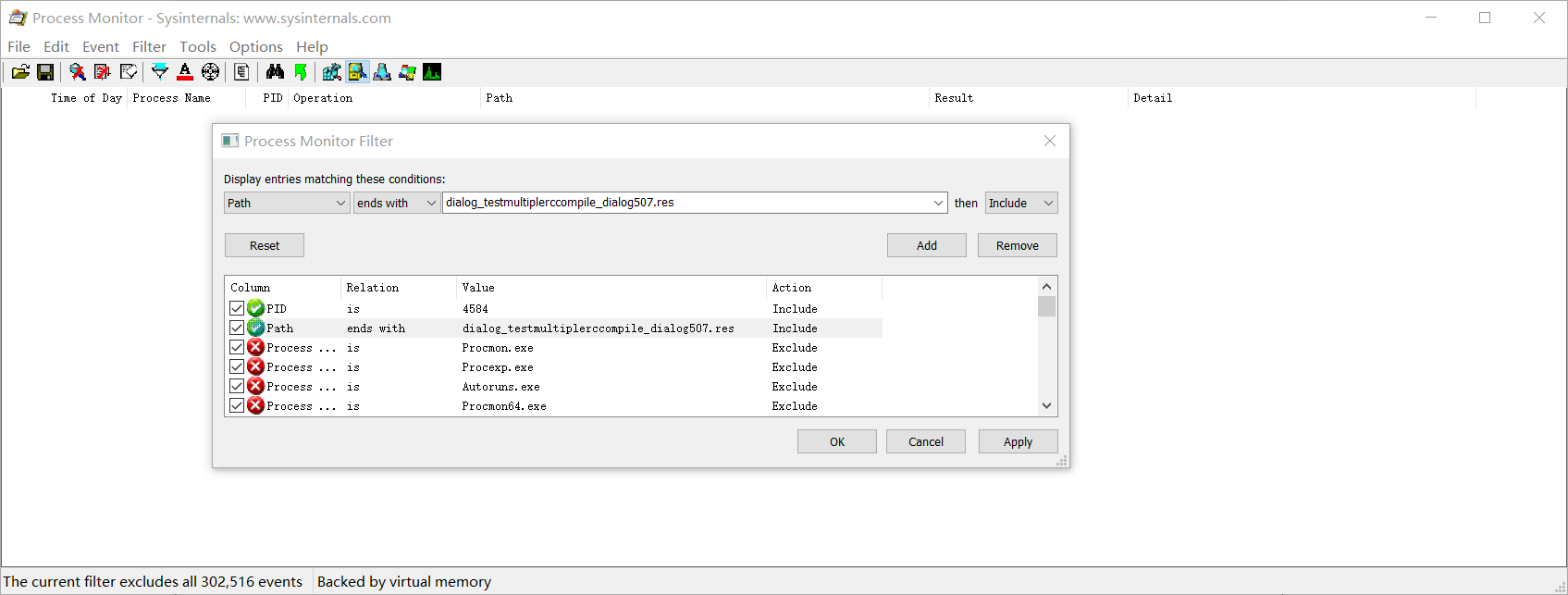Click the Reset button
Screen dimensions: 1568x595
[265, 245]
